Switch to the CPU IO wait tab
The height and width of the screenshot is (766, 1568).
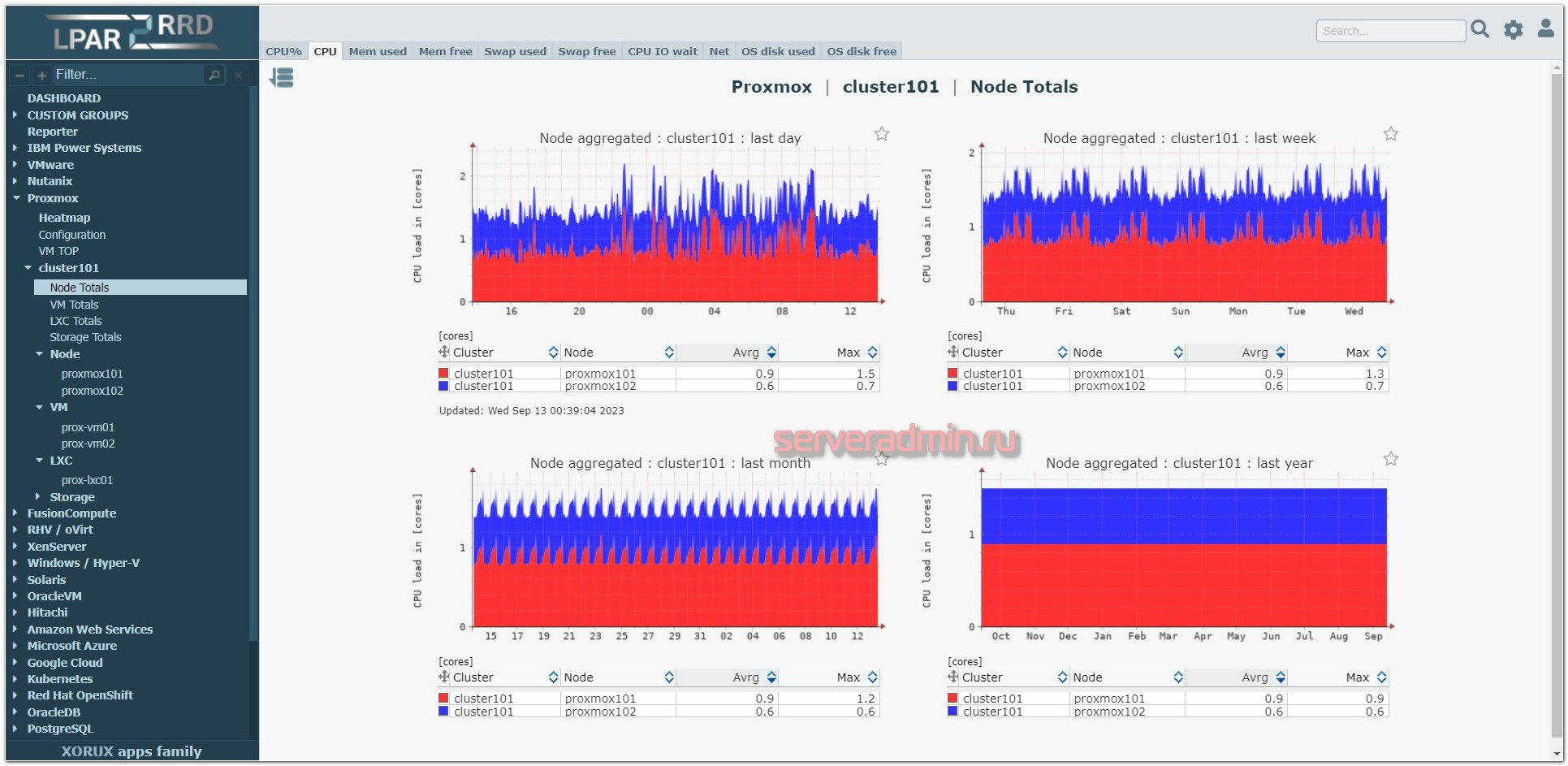pos(663,51)
